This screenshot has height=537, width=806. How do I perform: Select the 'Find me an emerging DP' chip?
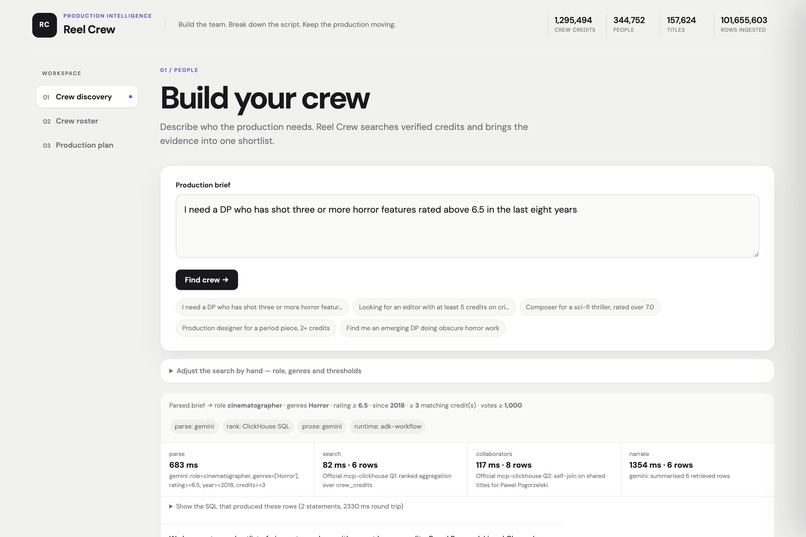pos(423,328)
